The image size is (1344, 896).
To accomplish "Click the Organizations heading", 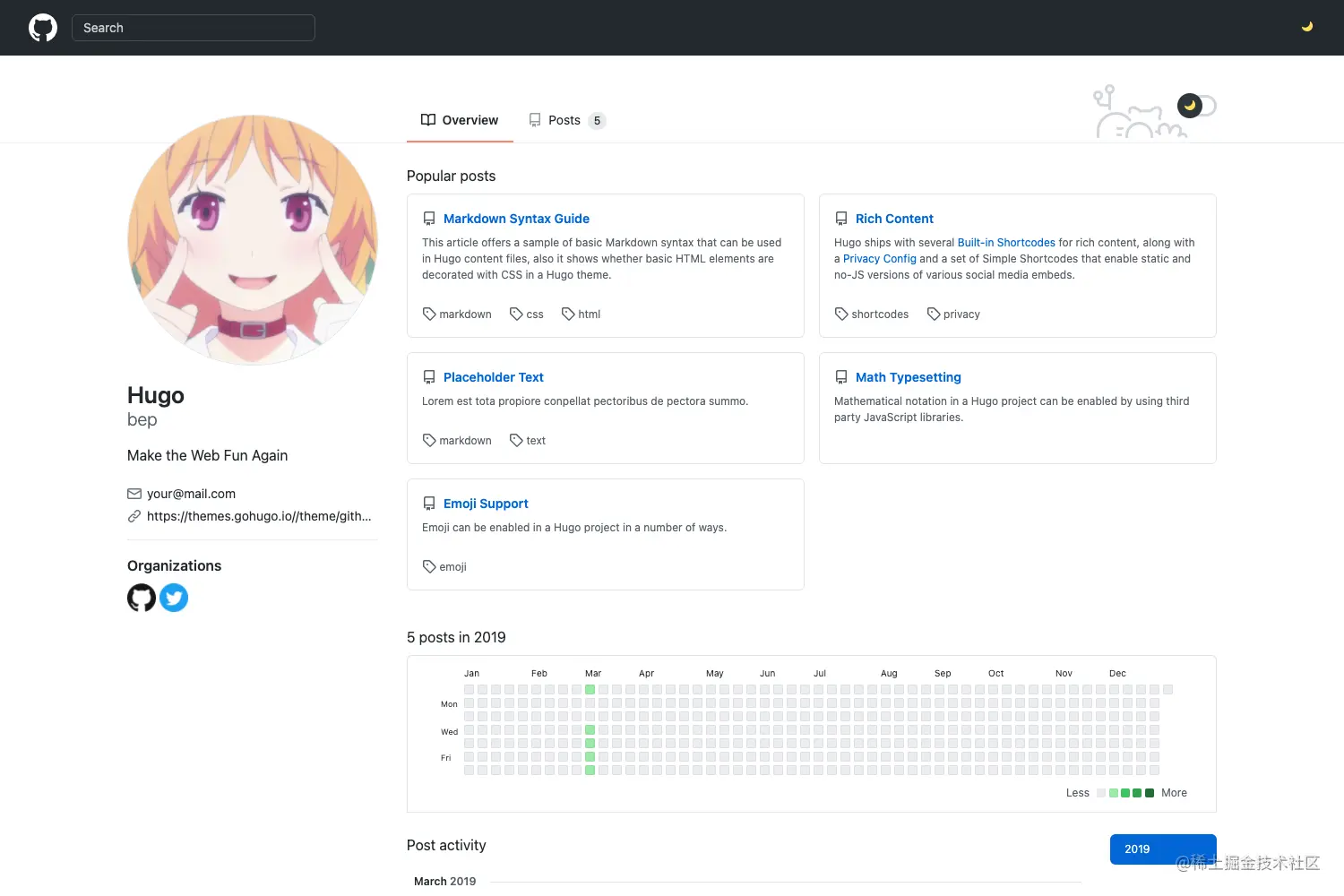I will [175, 565].
